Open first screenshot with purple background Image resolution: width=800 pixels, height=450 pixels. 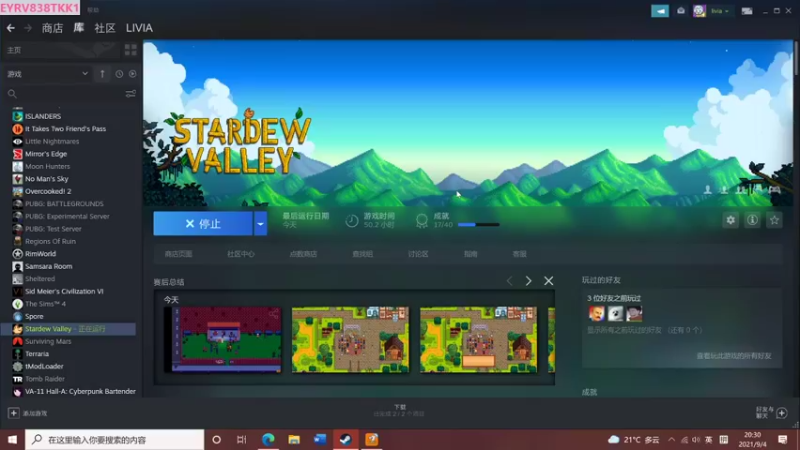click(x=223, y=339)
